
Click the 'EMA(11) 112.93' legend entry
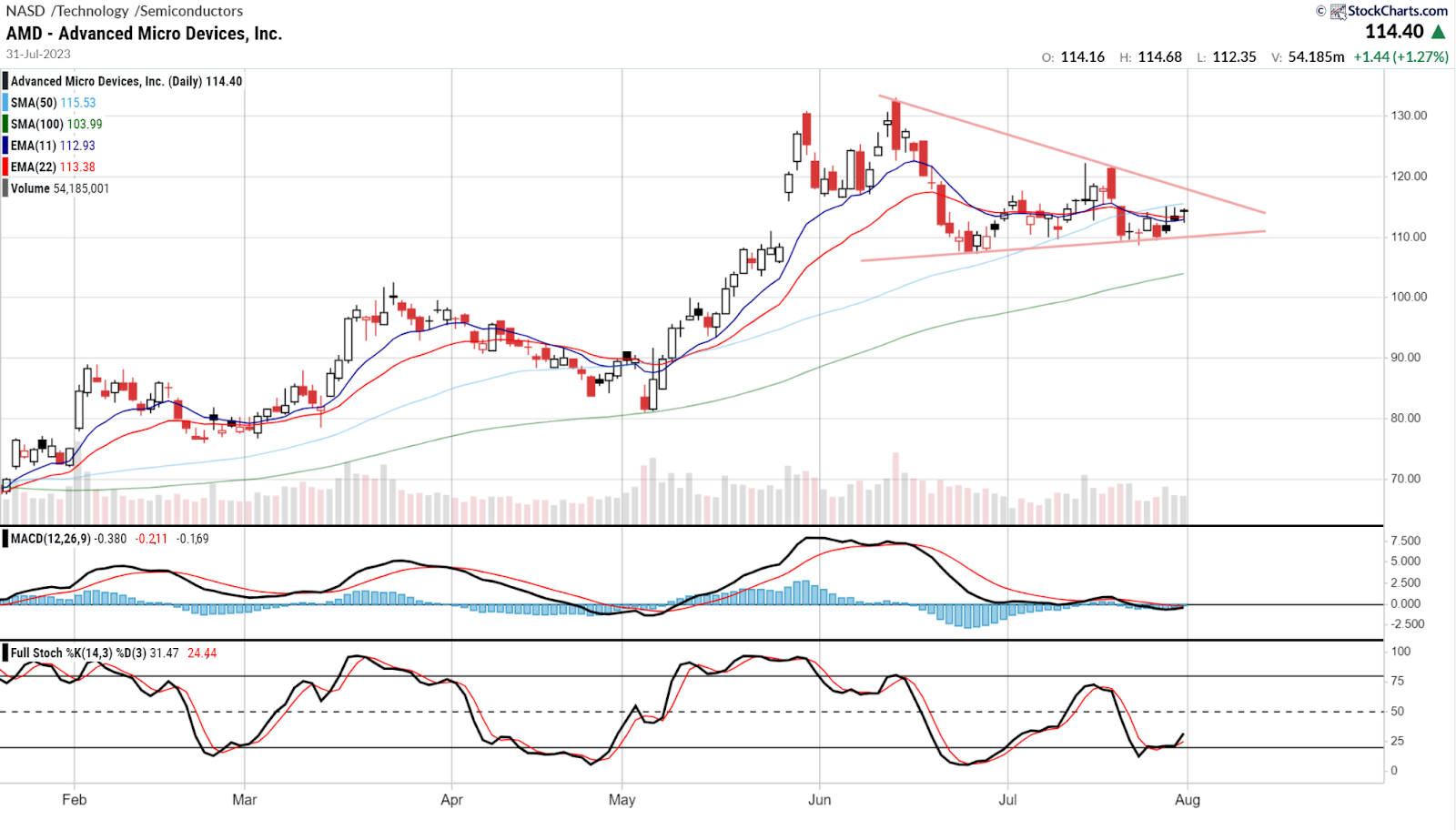coord(53,146)
